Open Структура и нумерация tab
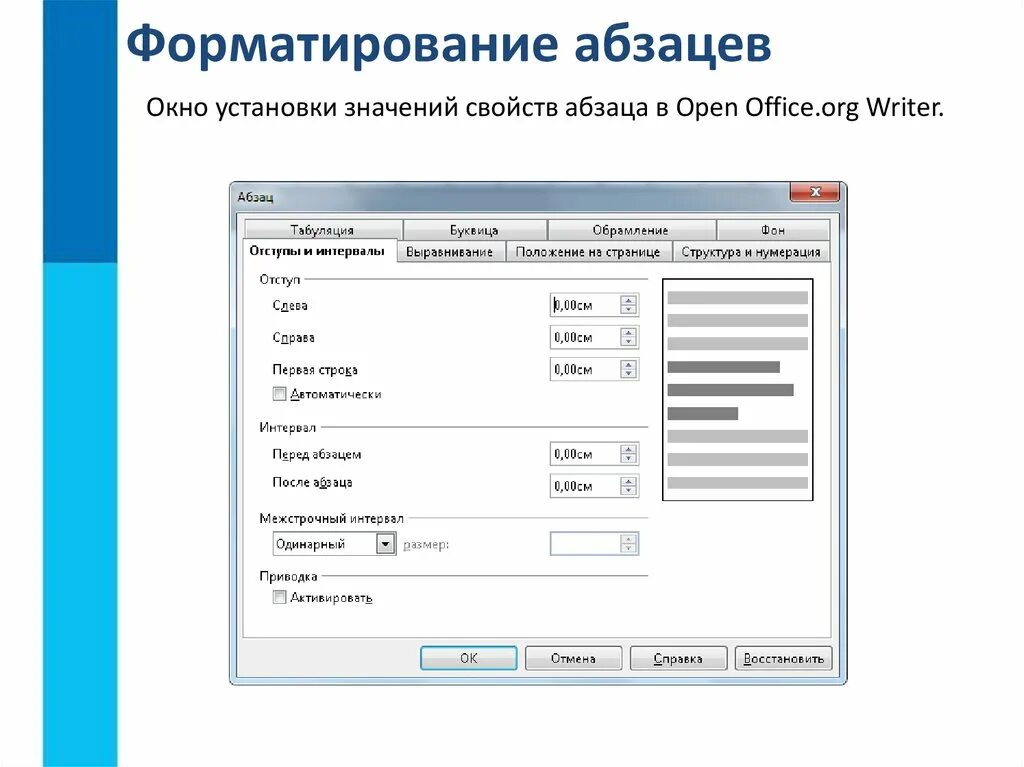This screenshot has height=767, width=1024. 751,252
